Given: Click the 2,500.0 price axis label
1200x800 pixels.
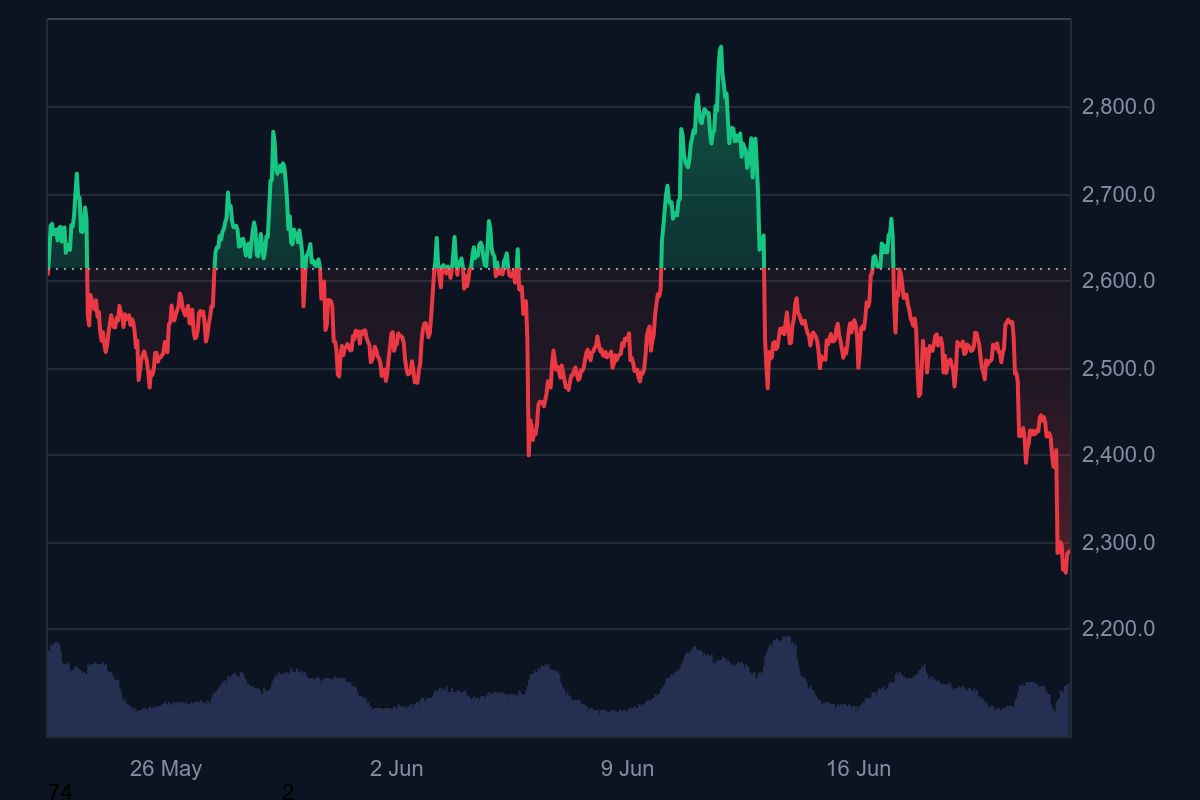Looking at the screenshot, I should (1118, 369).
